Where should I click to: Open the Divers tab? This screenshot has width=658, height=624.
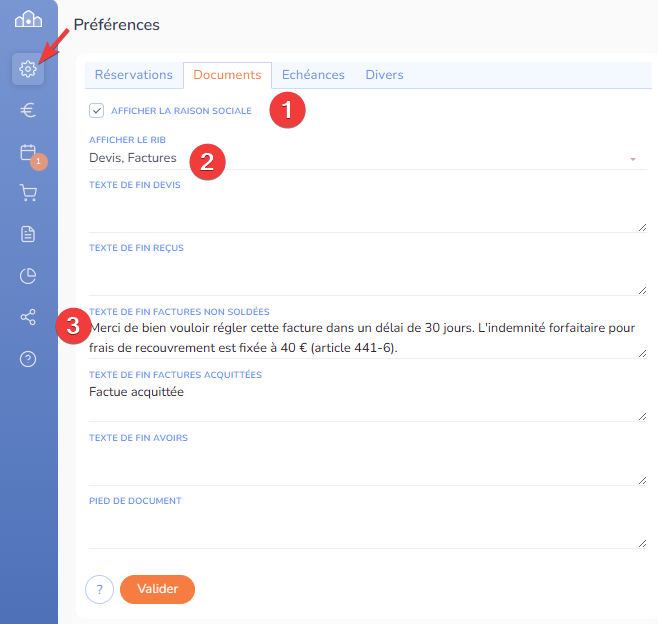384,75
